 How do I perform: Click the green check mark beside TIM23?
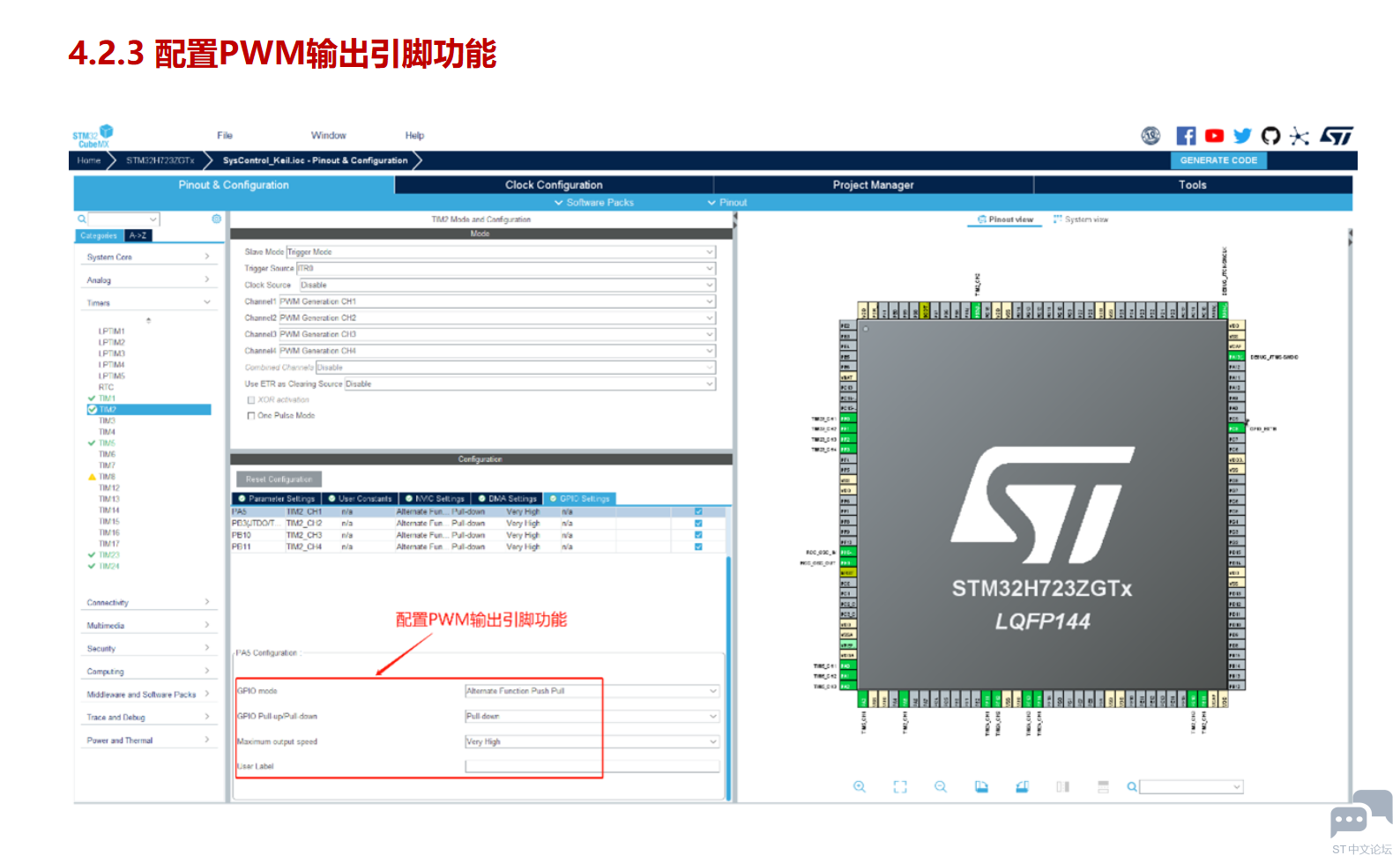click(92, 555)
